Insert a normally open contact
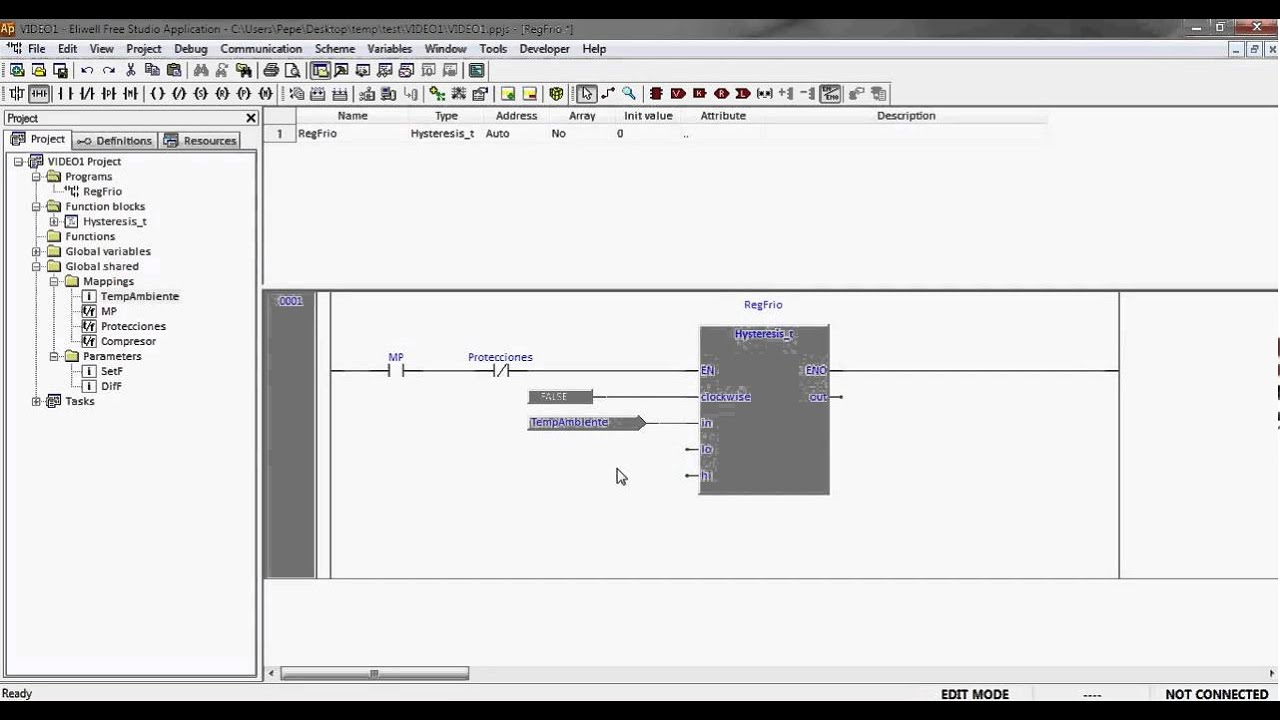1280x720 pixels. [66, 93]
